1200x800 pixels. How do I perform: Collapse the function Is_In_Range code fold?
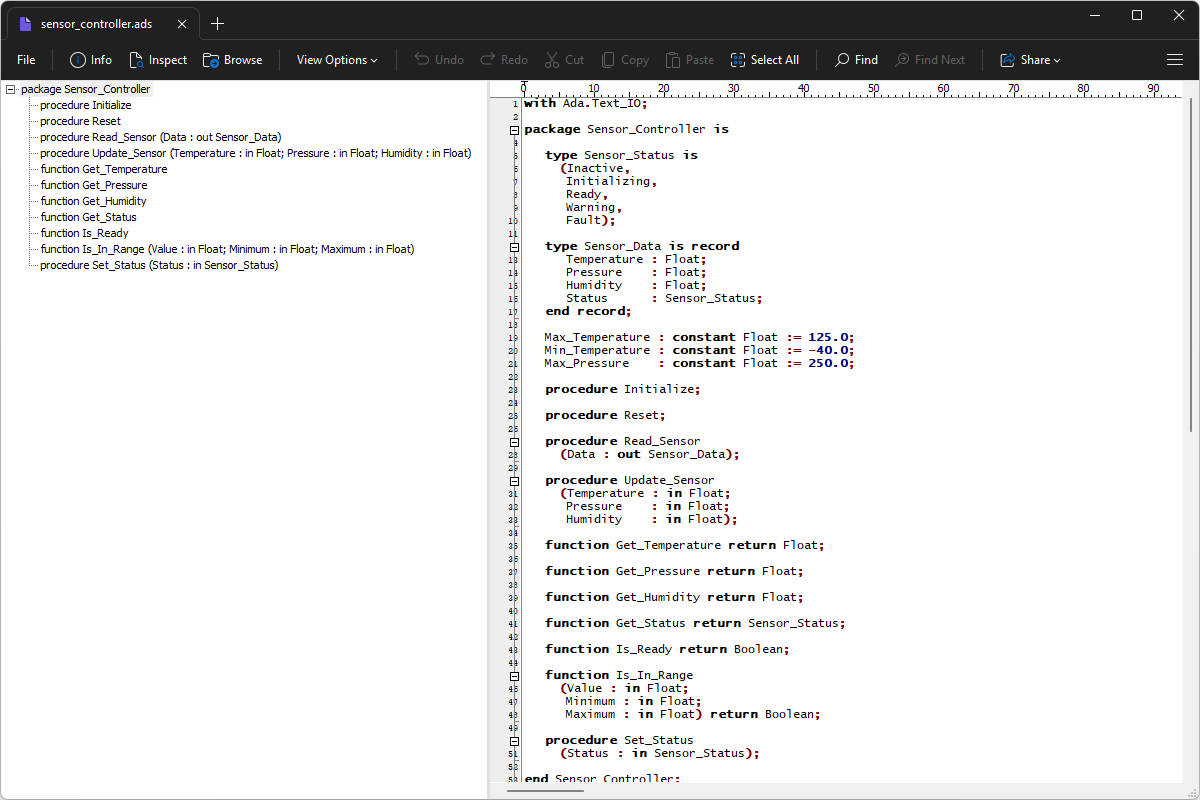tap(514, 676)
